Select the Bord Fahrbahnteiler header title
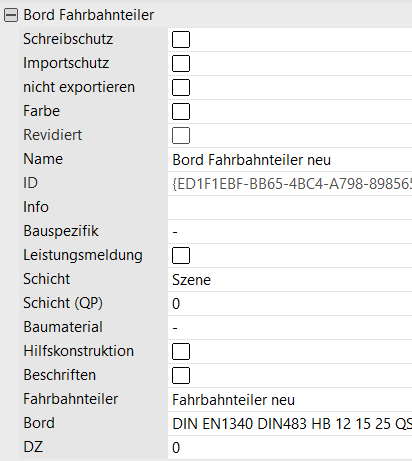Viewport: 412px width, 461px height. coord(89,15)
